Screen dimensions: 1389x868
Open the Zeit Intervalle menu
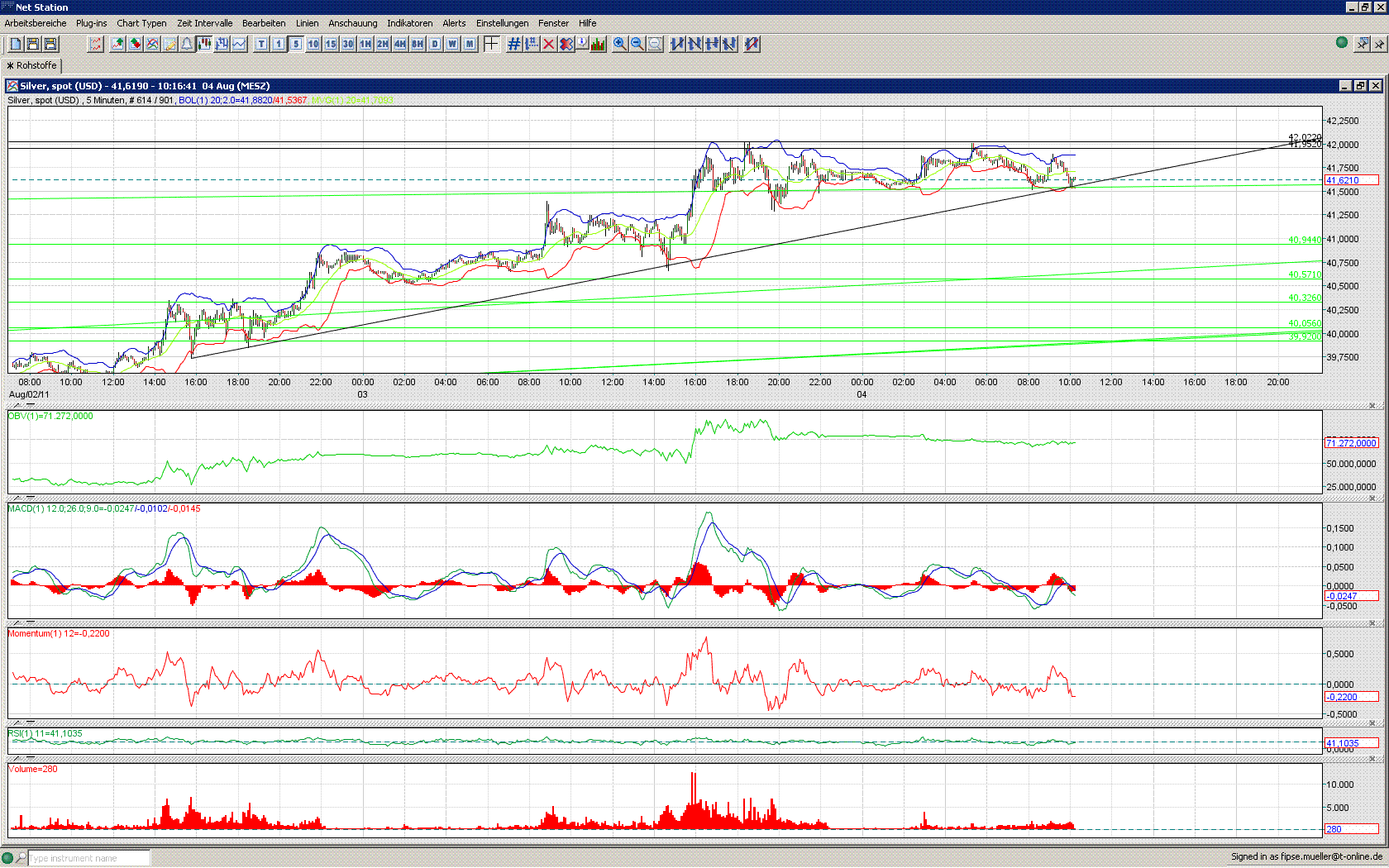point(204,23)
